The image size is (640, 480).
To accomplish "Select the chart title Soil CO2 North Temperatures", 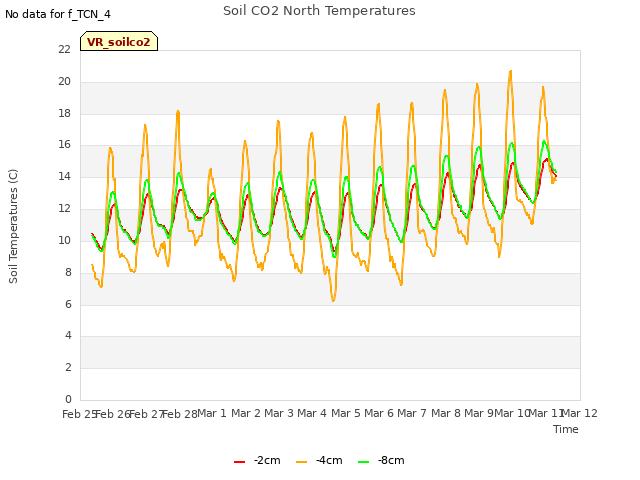I will pos(319,11).
